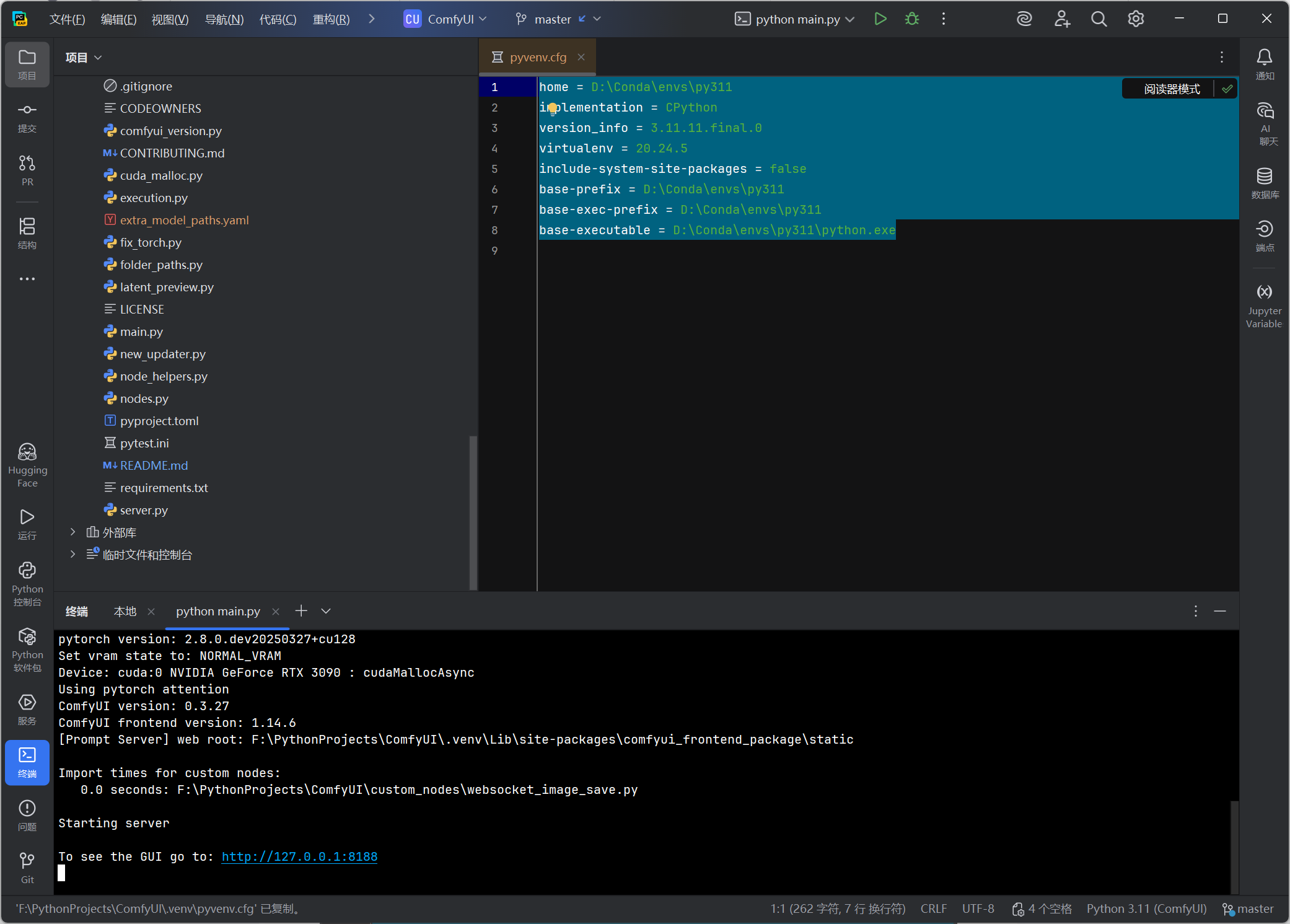Expand Scratches and Consoles node
The image size is (1290, 924).
(73, 555)
